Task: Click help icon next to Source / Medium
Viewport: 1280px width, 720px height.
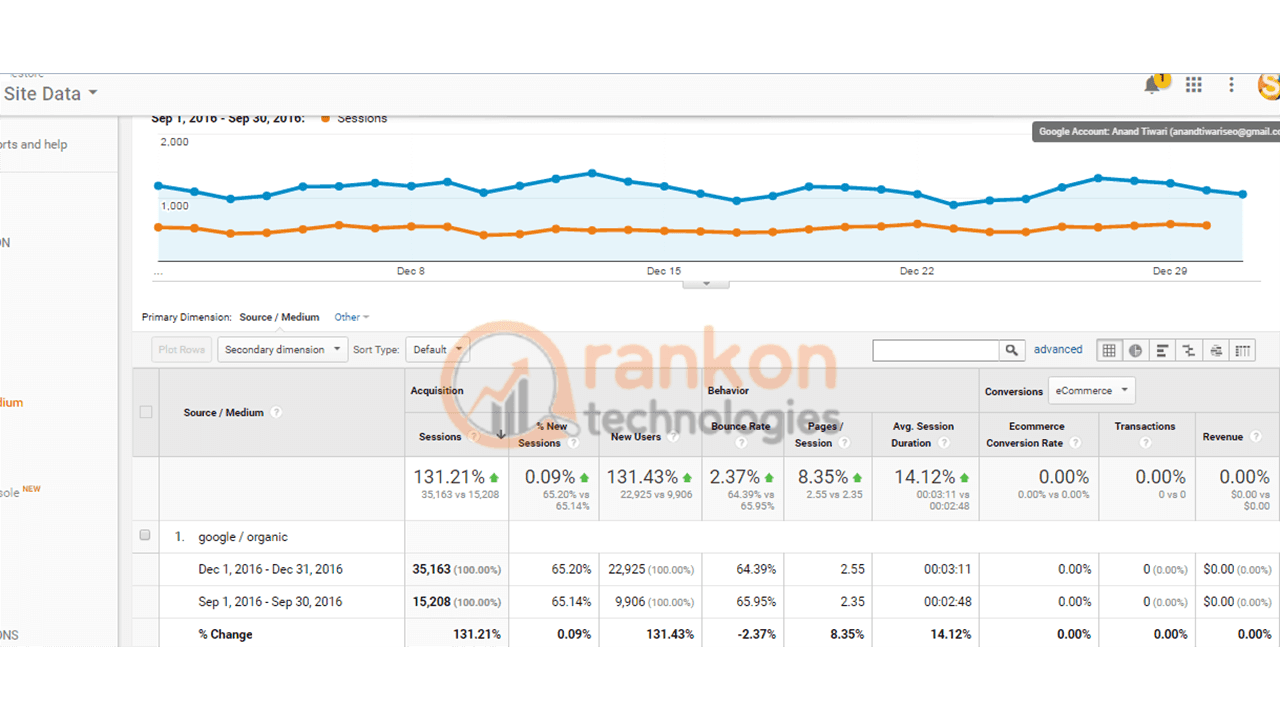Action: (x=276, y=413)
